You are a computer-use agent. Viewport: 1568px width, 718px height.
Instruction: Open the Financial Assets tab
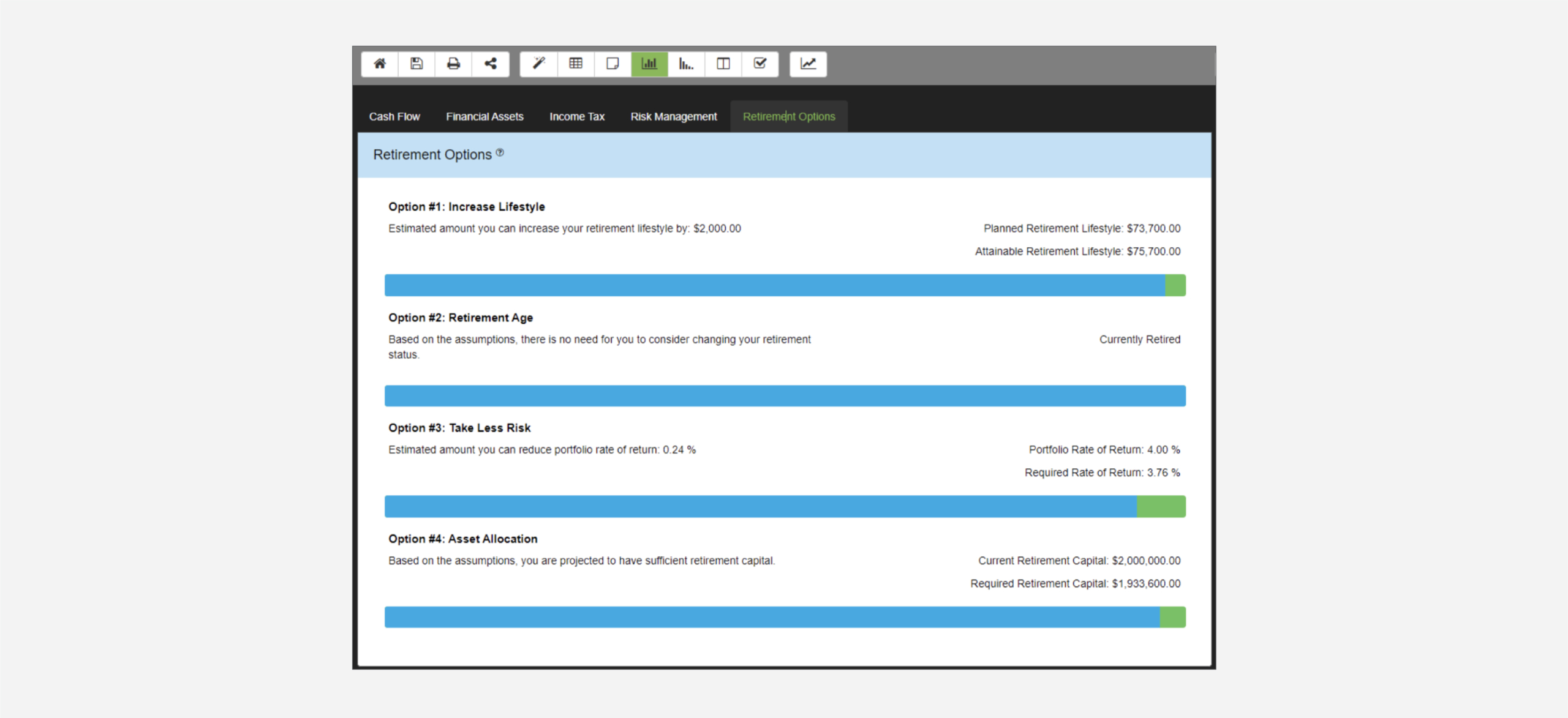point(484,116)
